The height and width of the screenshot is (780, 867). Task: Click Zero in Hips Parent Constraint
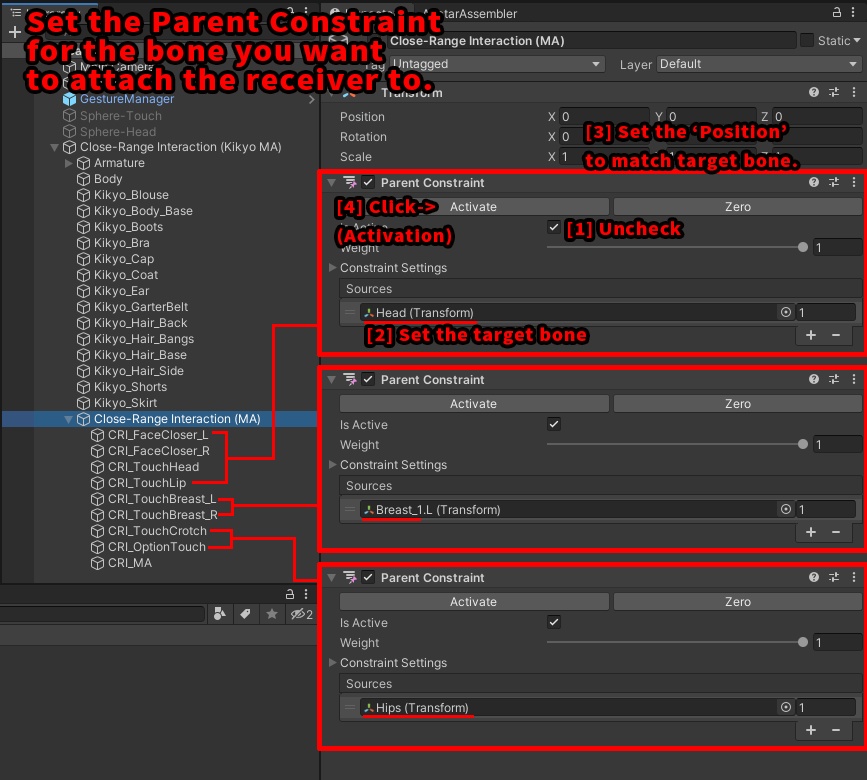(738, 601)
